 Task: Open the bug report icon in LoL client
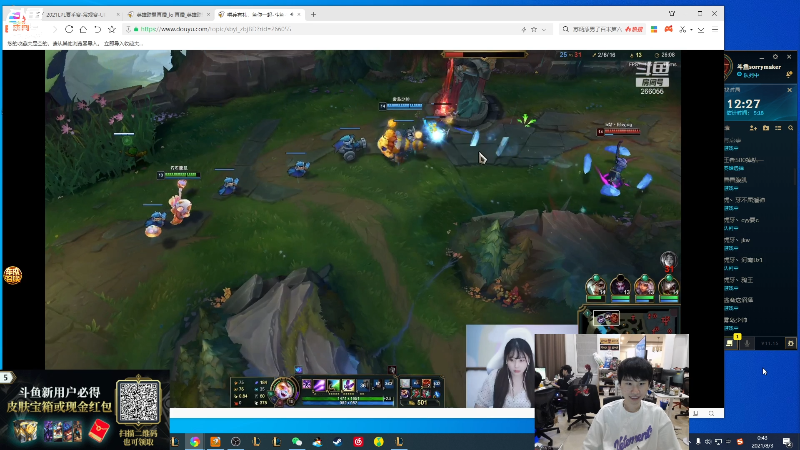point(790,343)
